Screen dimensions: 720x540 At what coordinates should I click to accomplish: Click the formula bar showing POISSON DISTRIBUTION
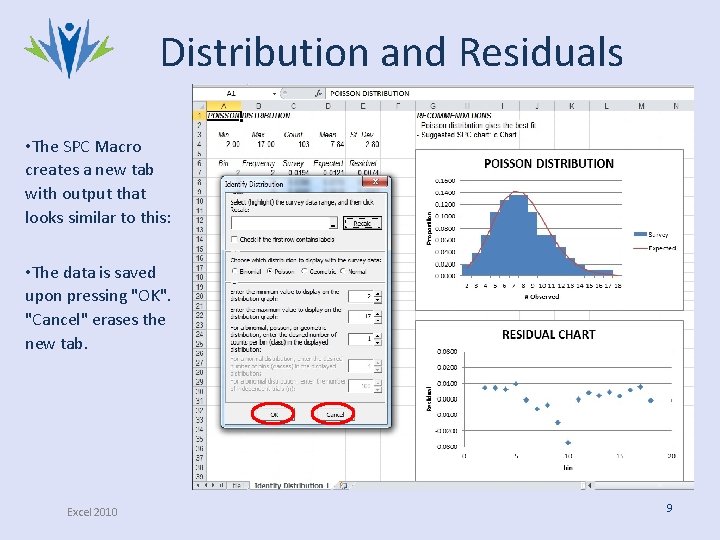click(x=510, y=93)
